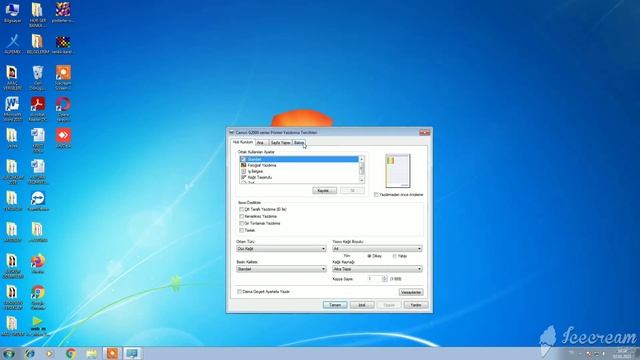Open the Opera browser desktop shortcut
Viewport: 640px width, 360px height.
click(x=63, y=109)
